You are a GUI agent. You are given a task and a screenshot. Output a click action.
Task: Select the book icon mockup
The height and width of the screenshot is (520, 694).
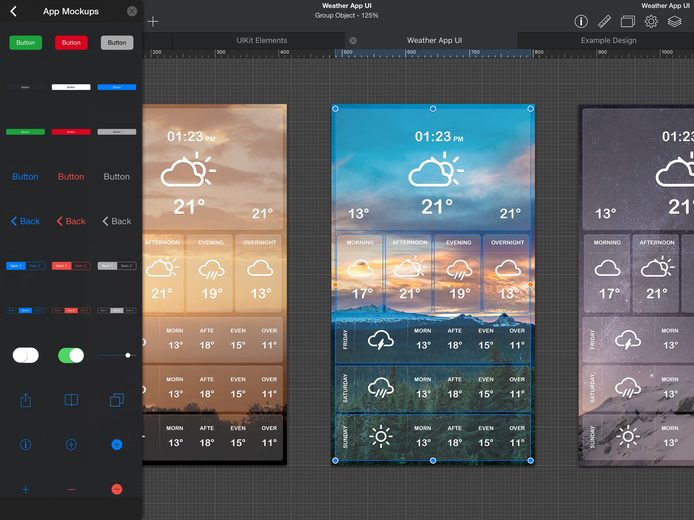71,400
